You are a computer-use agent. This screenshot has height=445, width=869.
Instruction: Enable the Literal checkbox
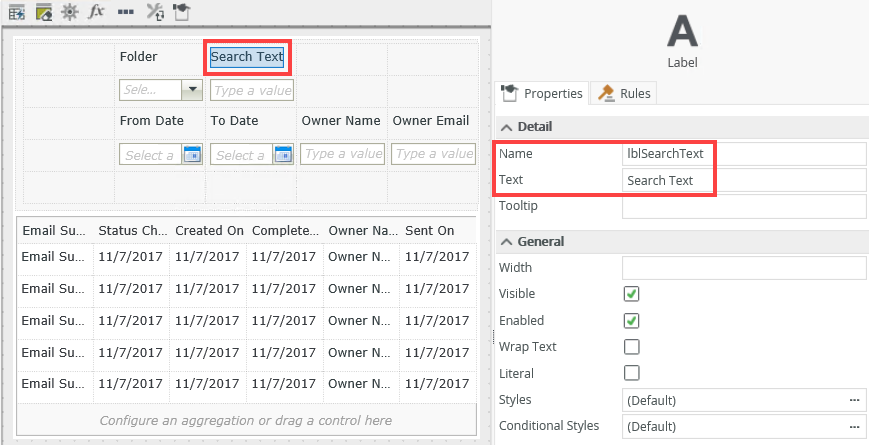631,373
